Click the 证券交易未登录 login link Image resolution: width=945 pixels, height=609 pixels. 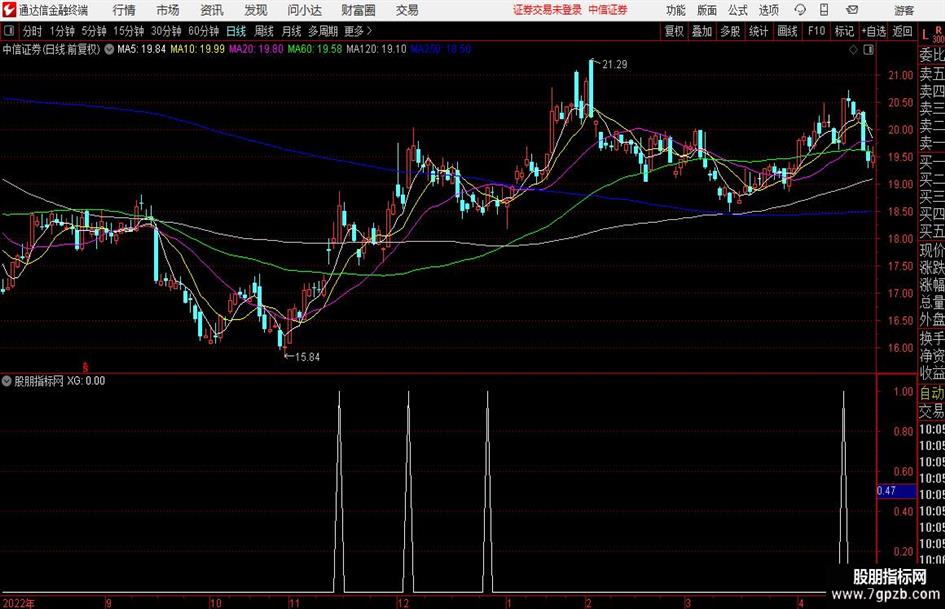click(547, 10)
